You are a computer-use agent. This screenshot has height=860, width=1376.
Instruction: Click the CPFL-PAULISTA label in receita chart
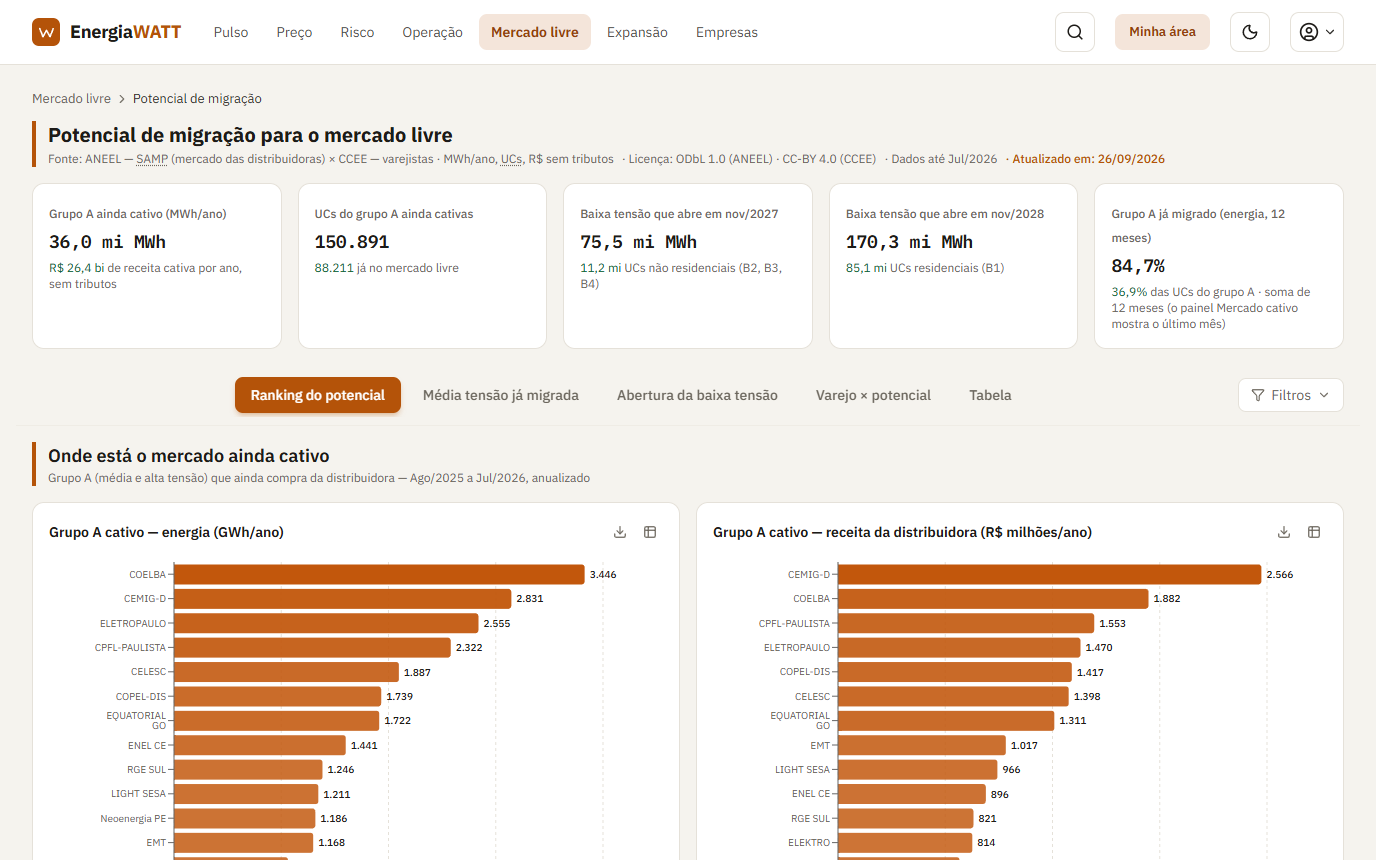point(795,623)
